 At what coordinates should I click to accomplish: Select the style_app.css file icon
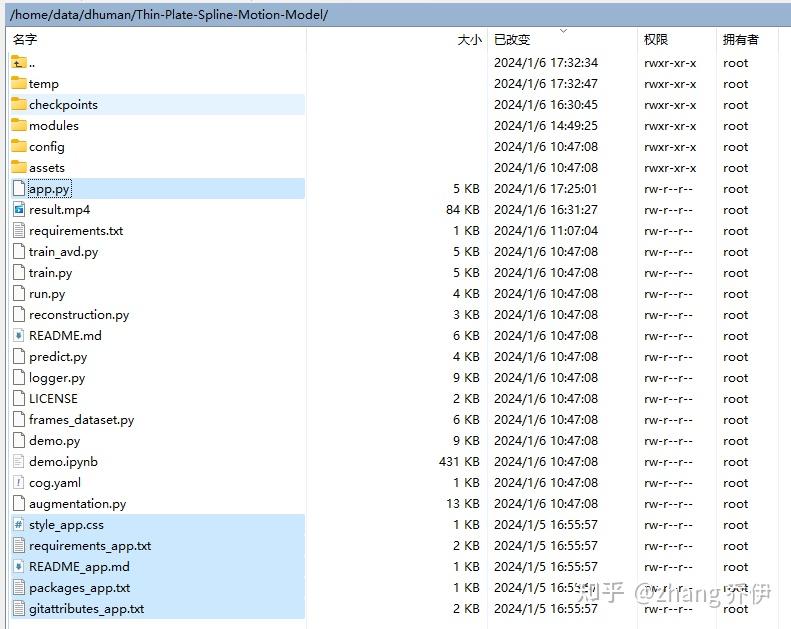click(x=19, y=525)
